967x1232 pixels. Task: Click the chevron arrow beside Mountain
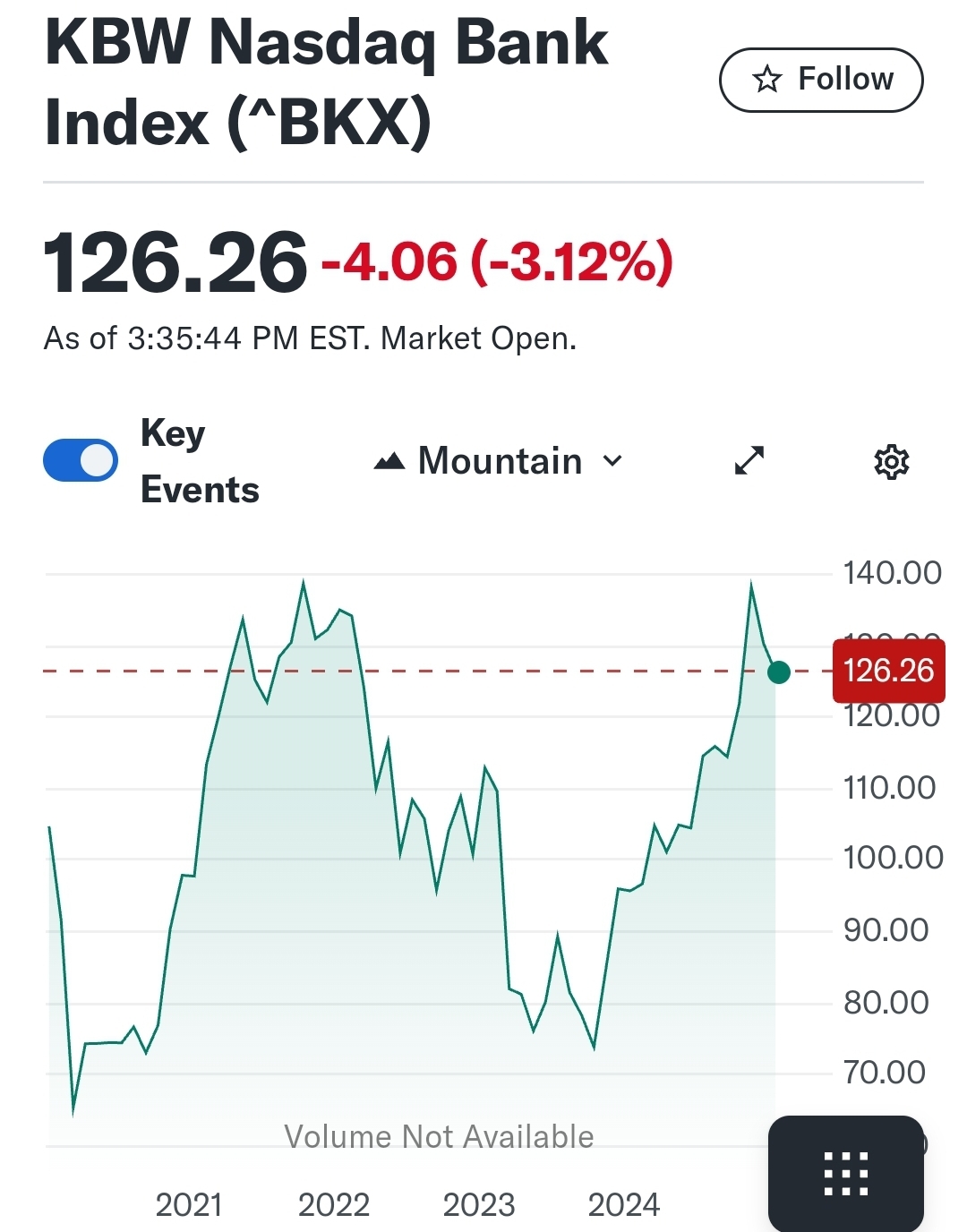(612, 461)
